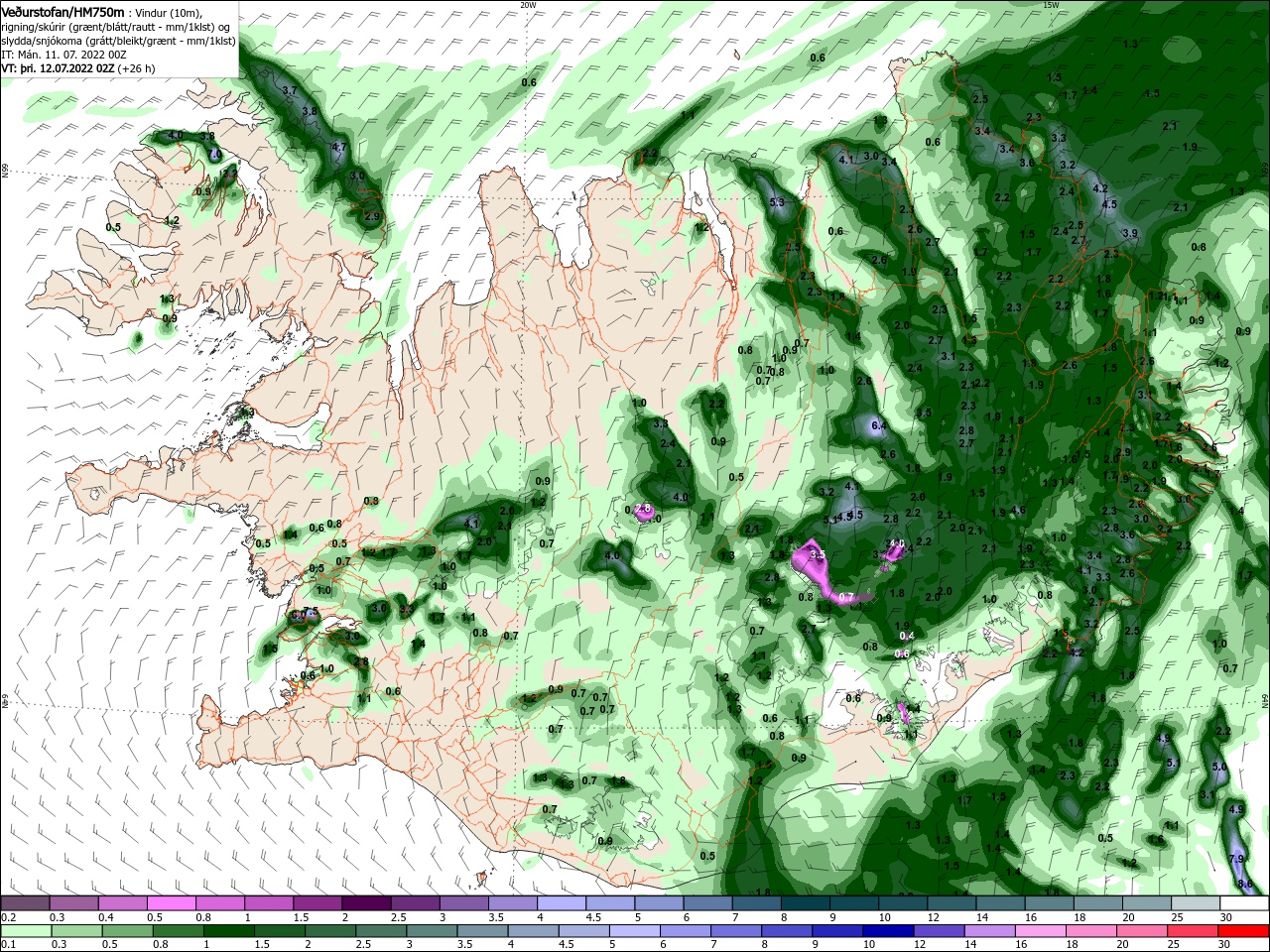
Task: Click the 3.9 precipitation value on the map
Action: click(1129, 233)
